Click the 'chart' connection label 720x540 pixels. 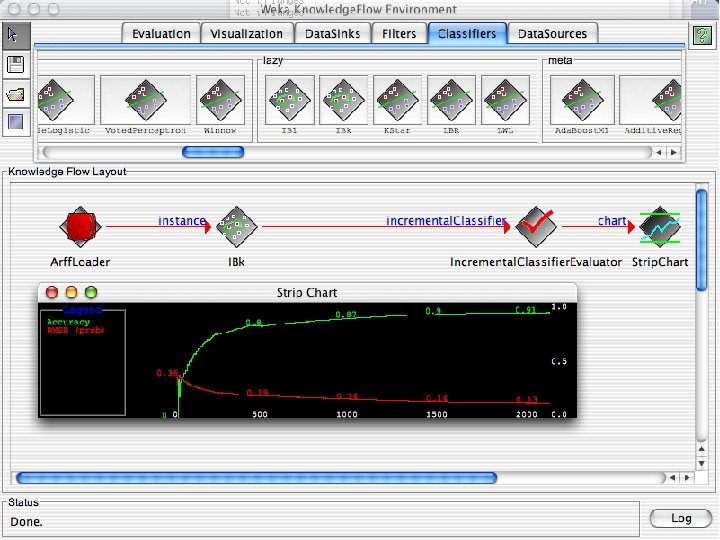pos(612,221)
